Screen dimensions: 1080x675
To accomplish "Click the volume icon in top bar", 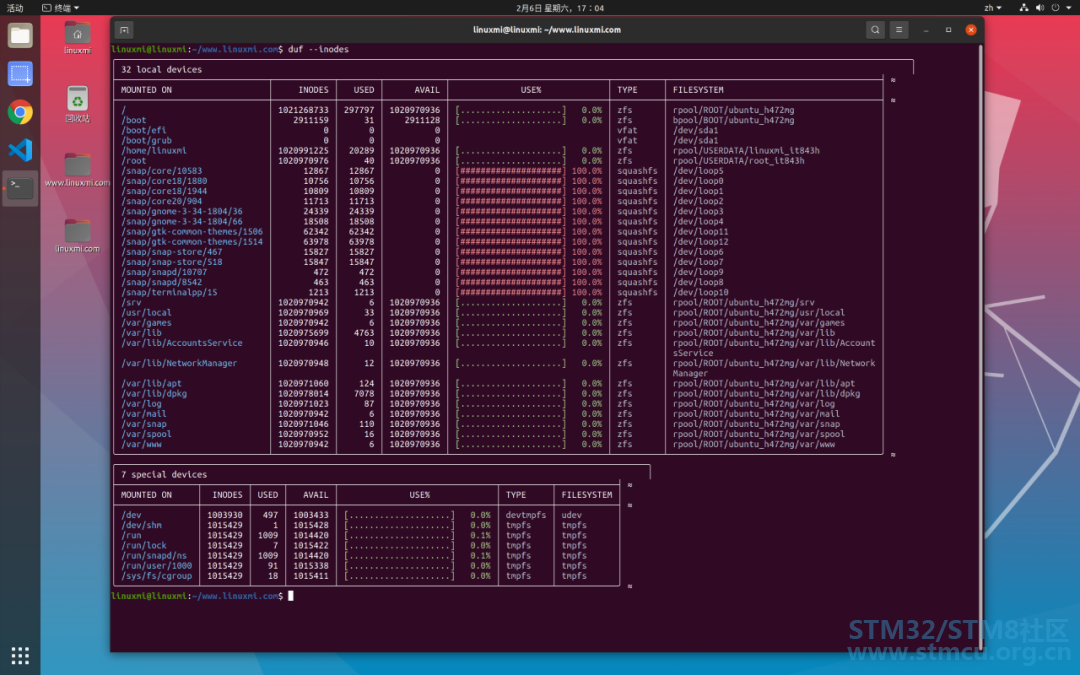I will click(1040, 8).
